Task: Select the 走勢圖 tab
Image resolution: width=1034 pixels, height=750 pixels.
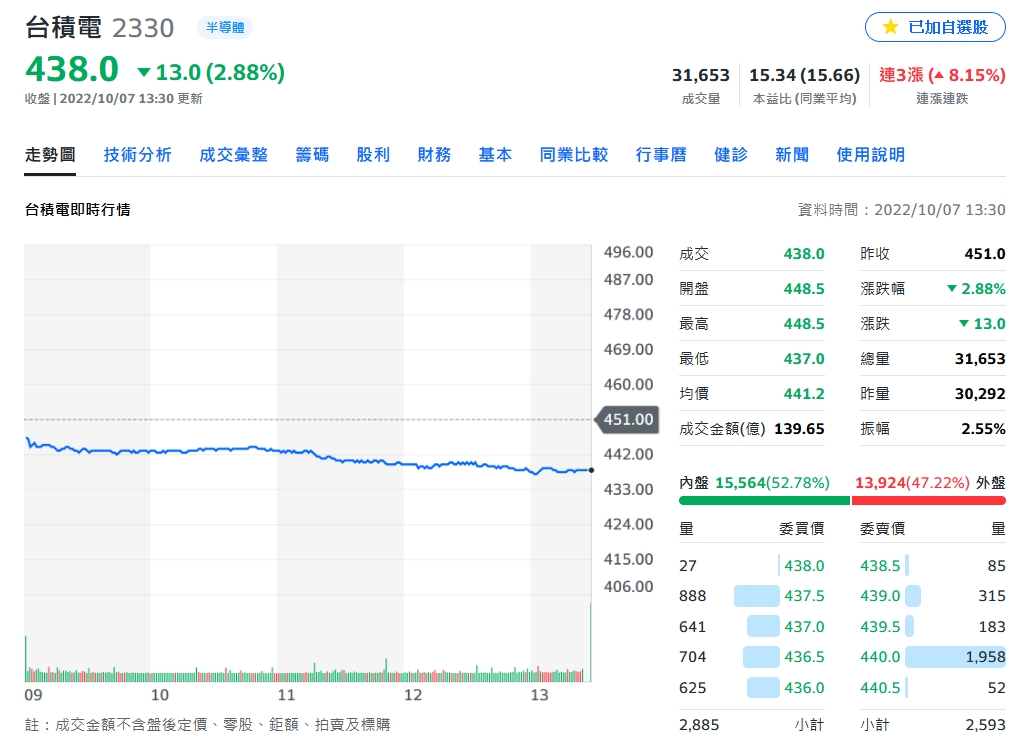Action: (50, 155)
